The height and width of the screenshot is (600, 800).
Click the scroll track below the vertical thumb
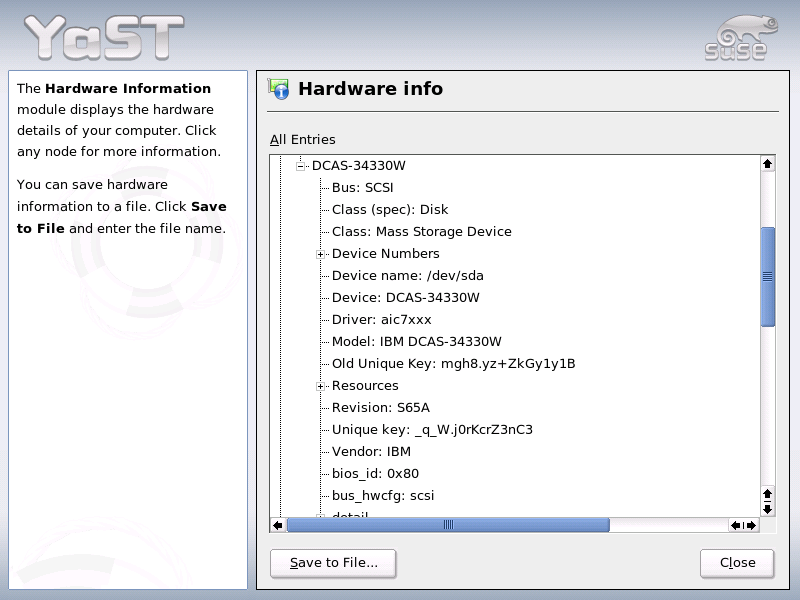click(767, 406)
